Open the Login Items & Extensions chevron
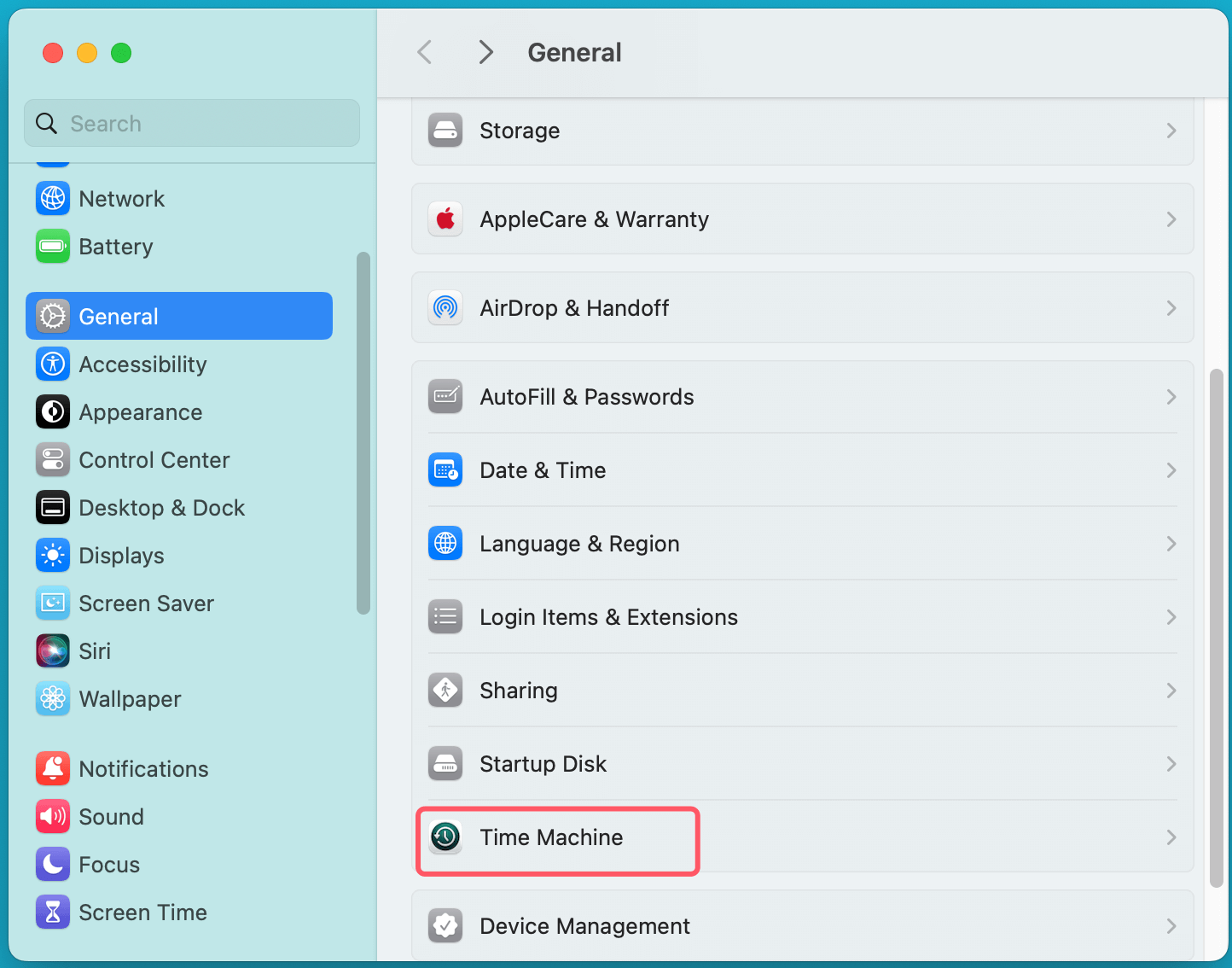The height and width of the screenshot is (968, 1232). click(1171, 617)
